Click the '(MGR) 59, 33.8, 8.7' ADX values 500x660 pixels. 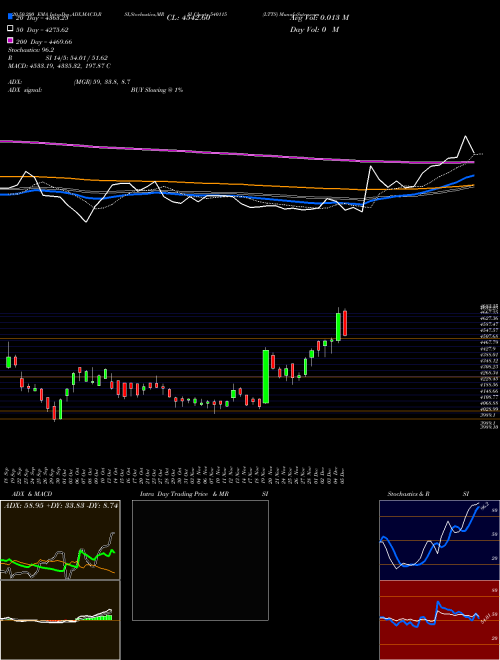tap(102, 82)
